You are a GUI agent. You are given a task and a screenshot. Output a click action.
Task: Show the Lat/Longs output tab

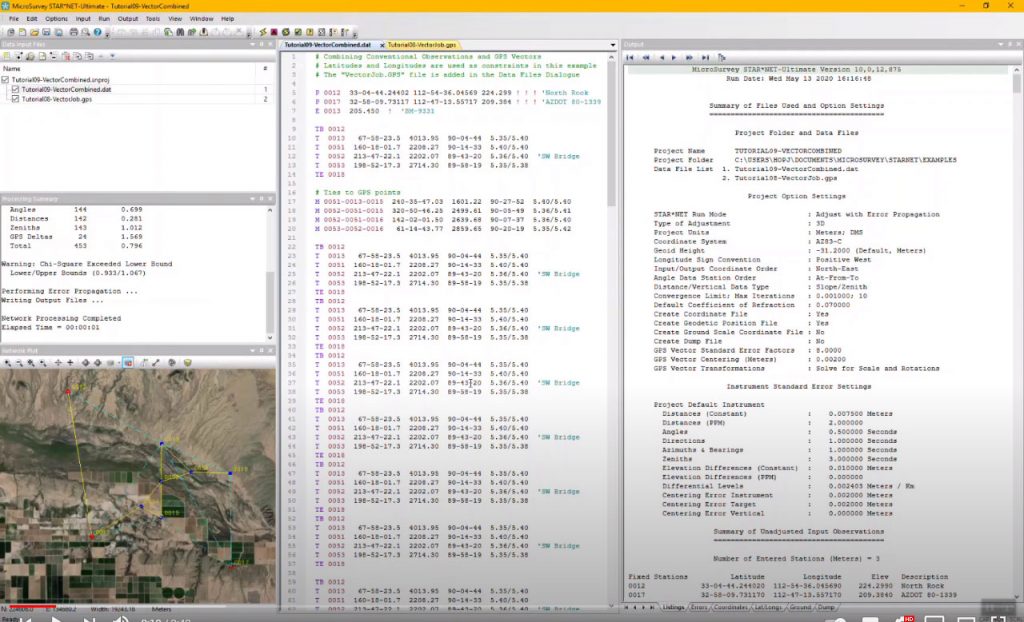768,607
